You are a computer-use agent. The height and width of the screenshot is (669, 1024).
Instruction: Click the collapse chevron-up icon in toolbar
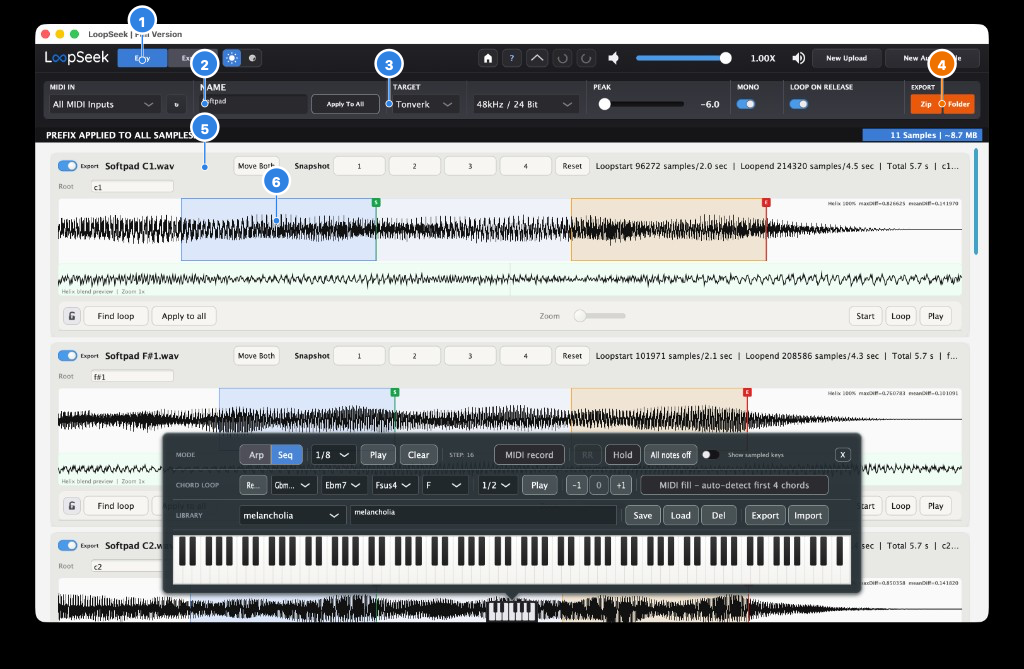537,58
